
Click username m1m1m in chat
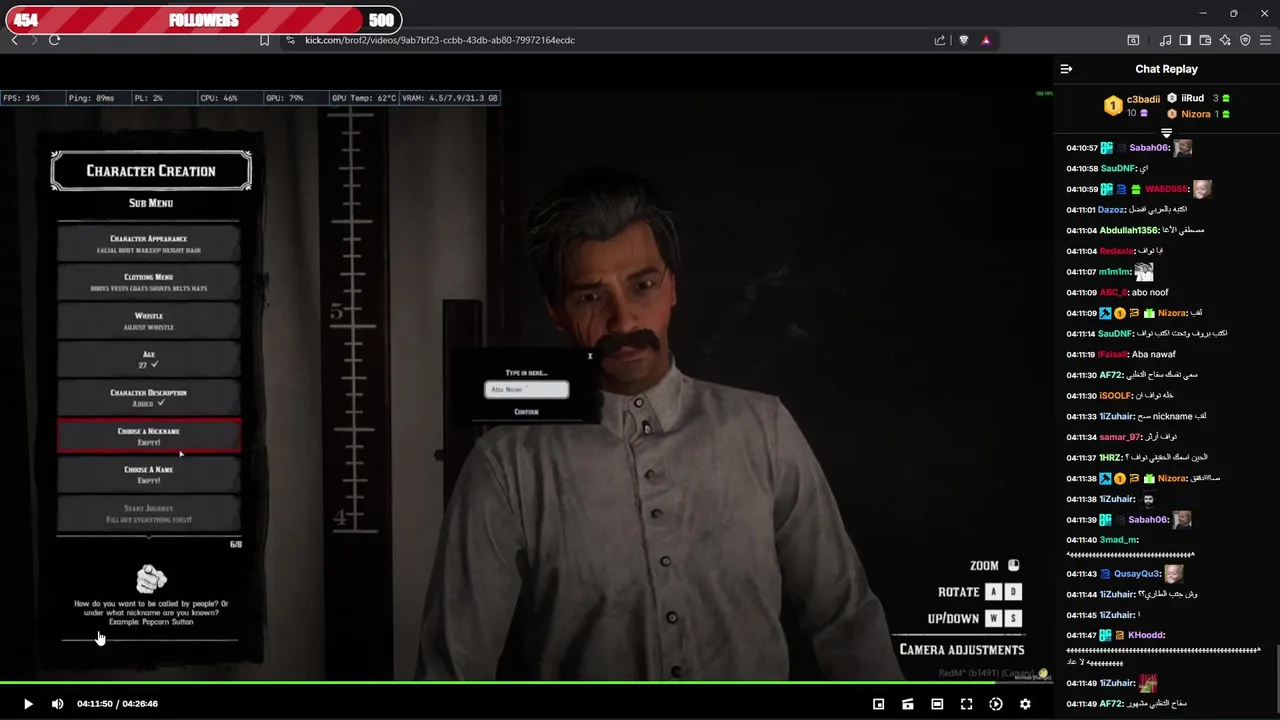tap(1115, 272)
